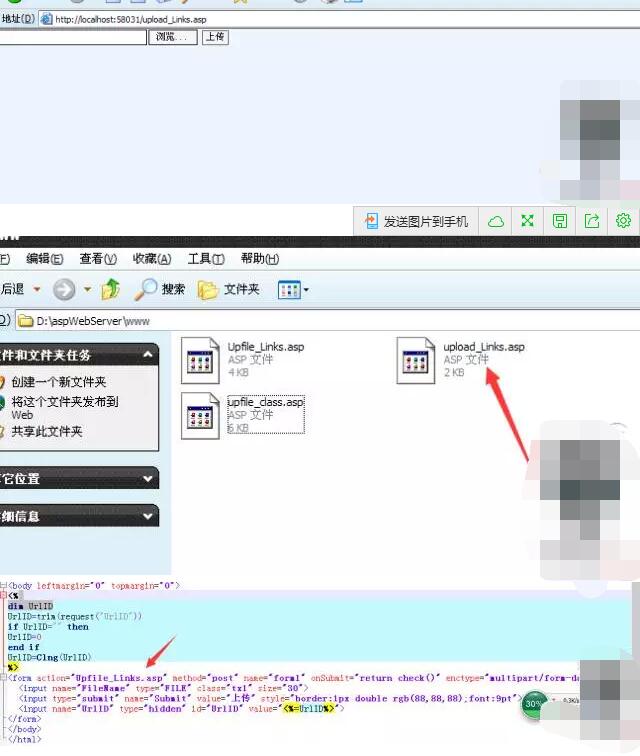Click the up one folder icon
Viewport: 640px width, 756px height.
110,289
